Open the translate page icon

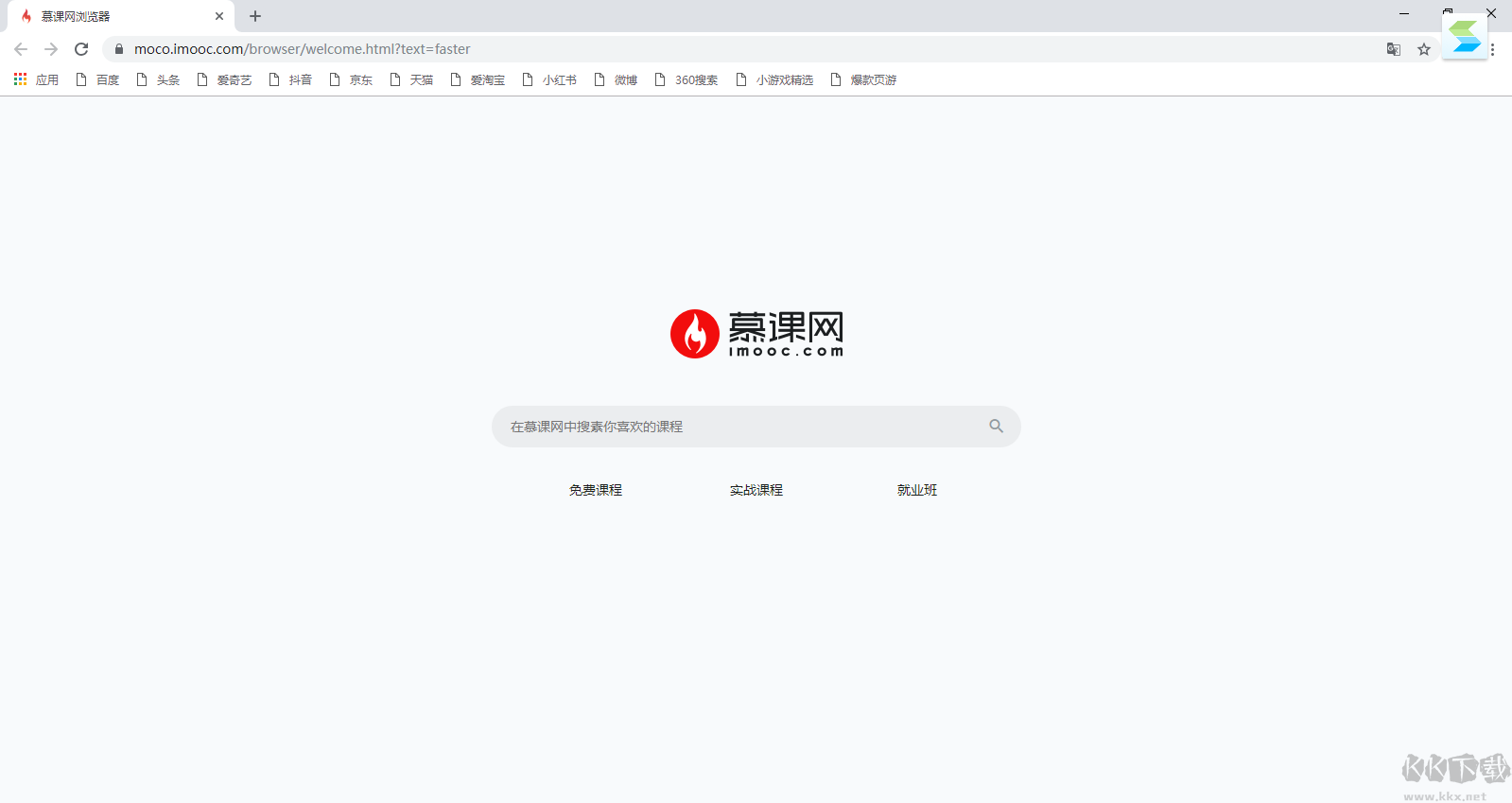(1393, 49)
